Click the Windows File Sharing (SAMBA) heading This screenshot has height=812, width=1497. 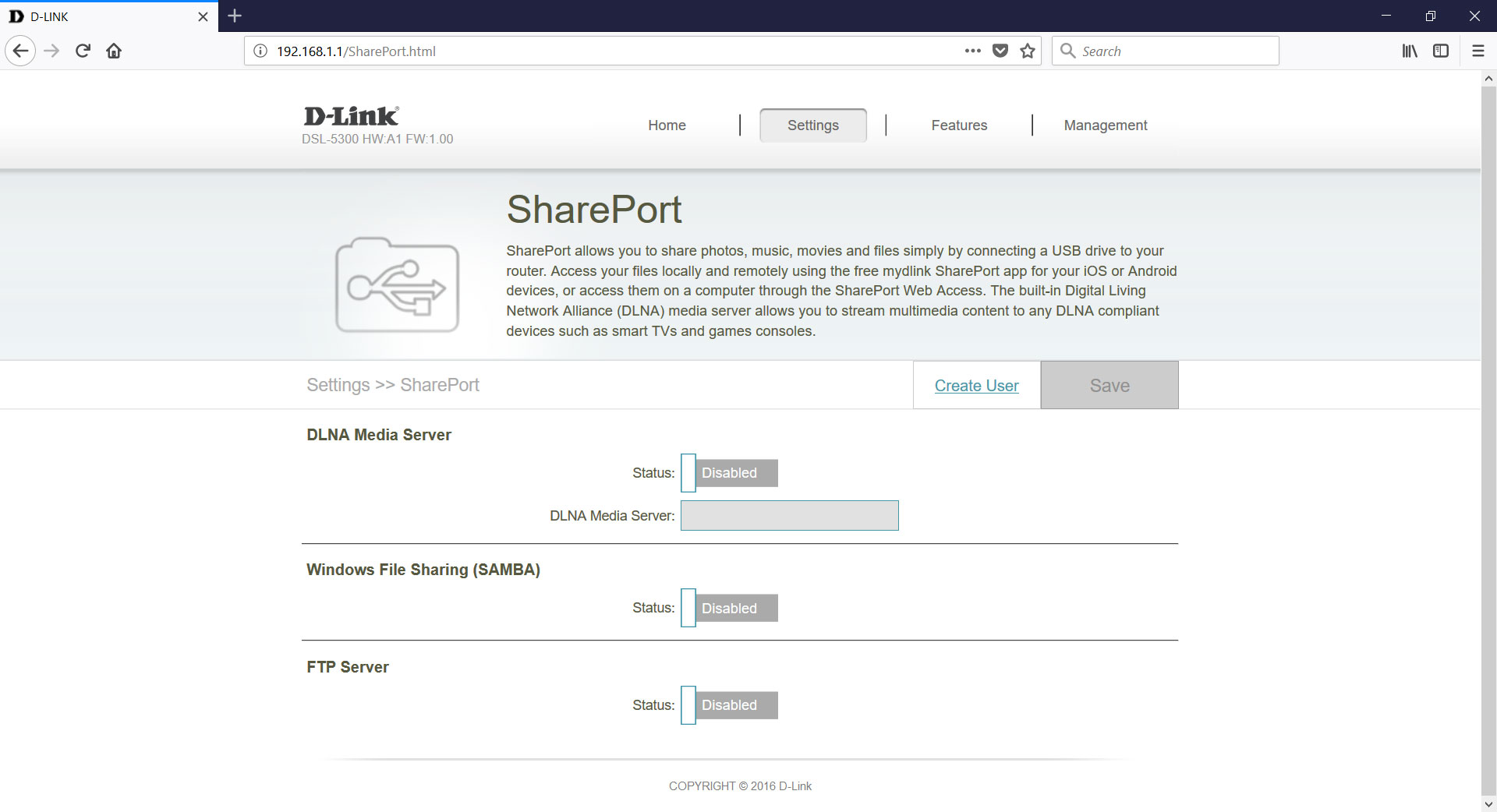[x=423, y=570]
